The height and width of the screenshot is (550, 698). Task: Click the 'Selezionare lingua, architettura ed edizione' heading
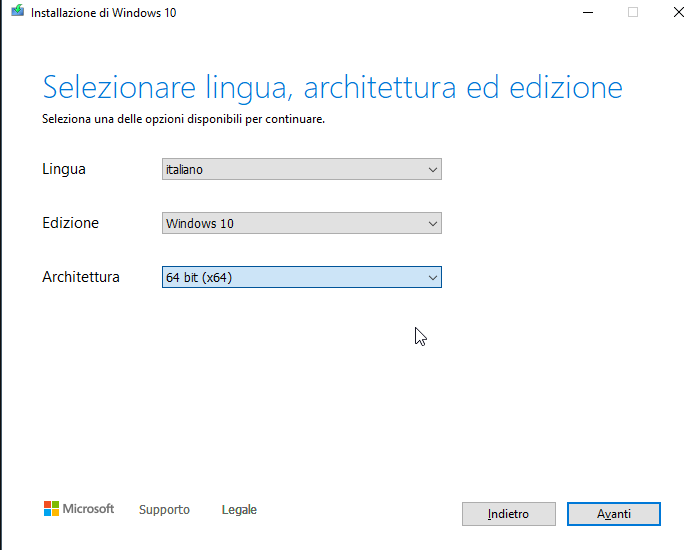pyautogui.click(x=332, y=87)
